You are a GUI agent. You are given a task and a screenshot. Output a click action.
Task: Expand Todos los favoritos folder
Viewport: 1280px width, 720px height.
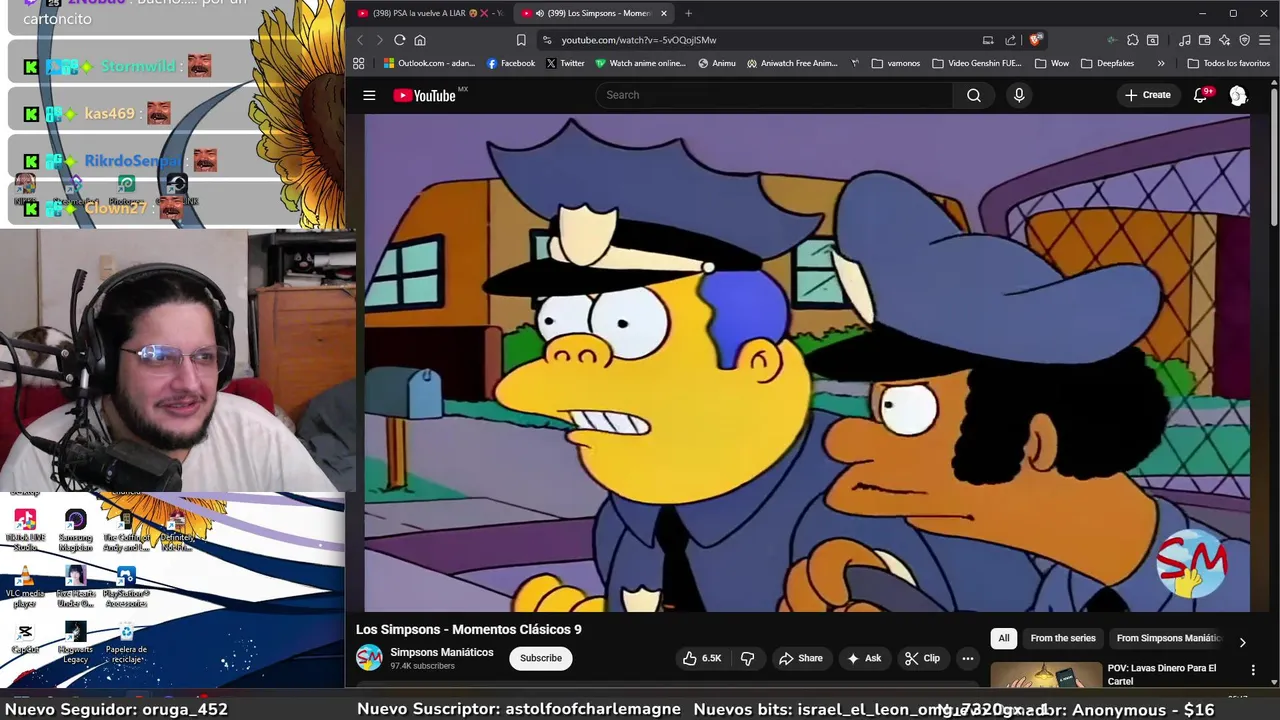1228,63
